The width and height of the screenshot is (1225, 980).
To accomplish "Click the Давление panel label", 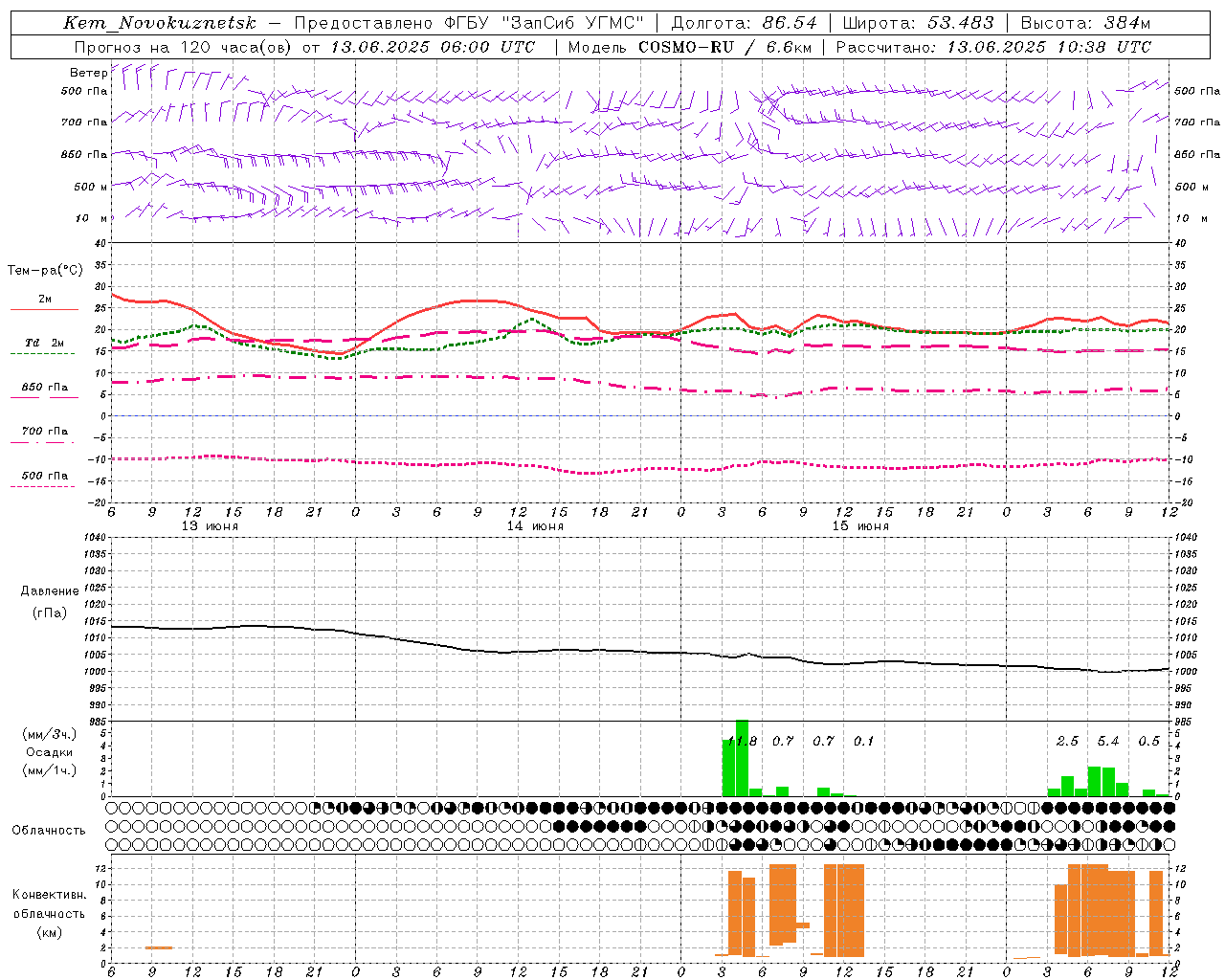I will click(50, 591).
